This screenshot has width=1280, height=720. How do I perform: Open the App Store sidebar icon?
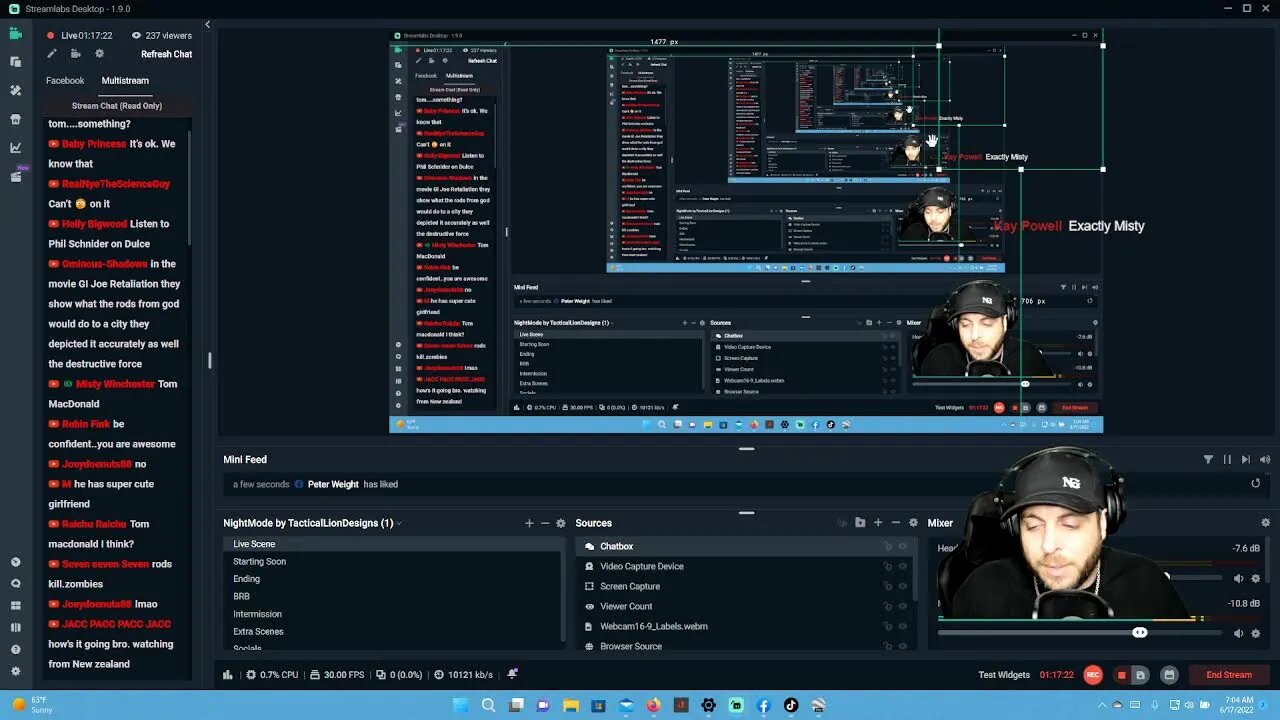[x=15, y=119]
